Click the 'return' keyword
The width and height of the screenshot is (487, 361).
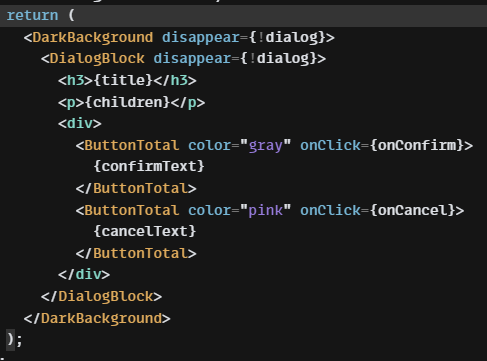coord(32,15)
